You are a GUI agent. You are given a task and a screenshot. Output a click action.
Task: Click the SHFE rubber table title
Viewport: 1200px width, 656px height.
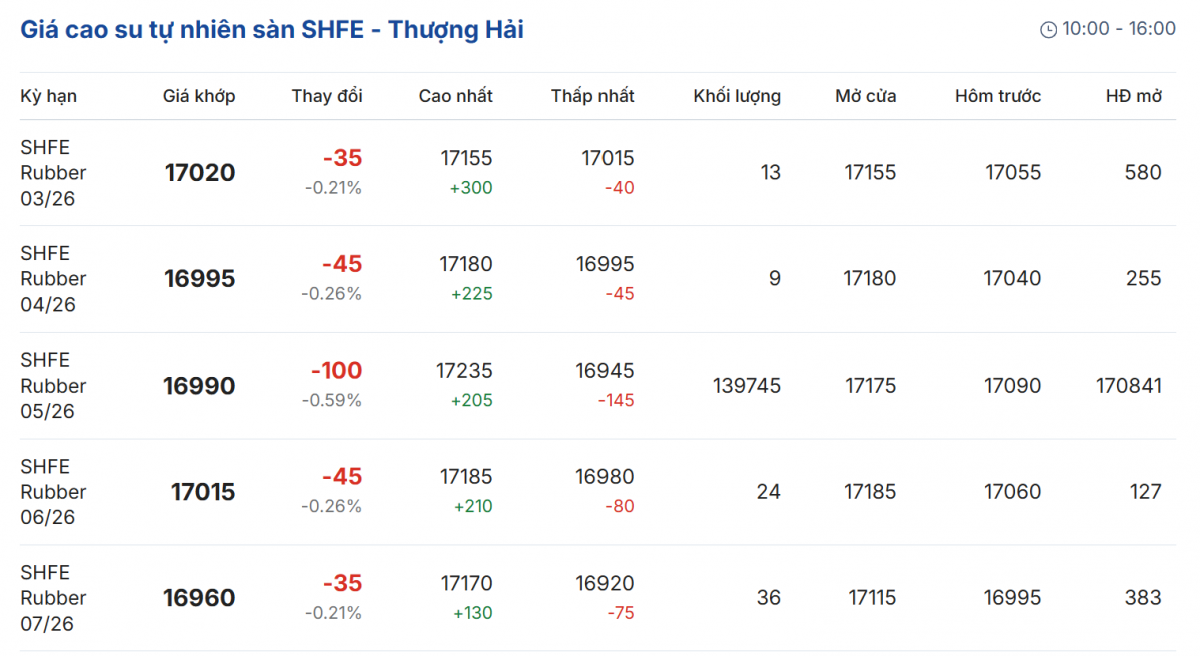click(272, 30)
